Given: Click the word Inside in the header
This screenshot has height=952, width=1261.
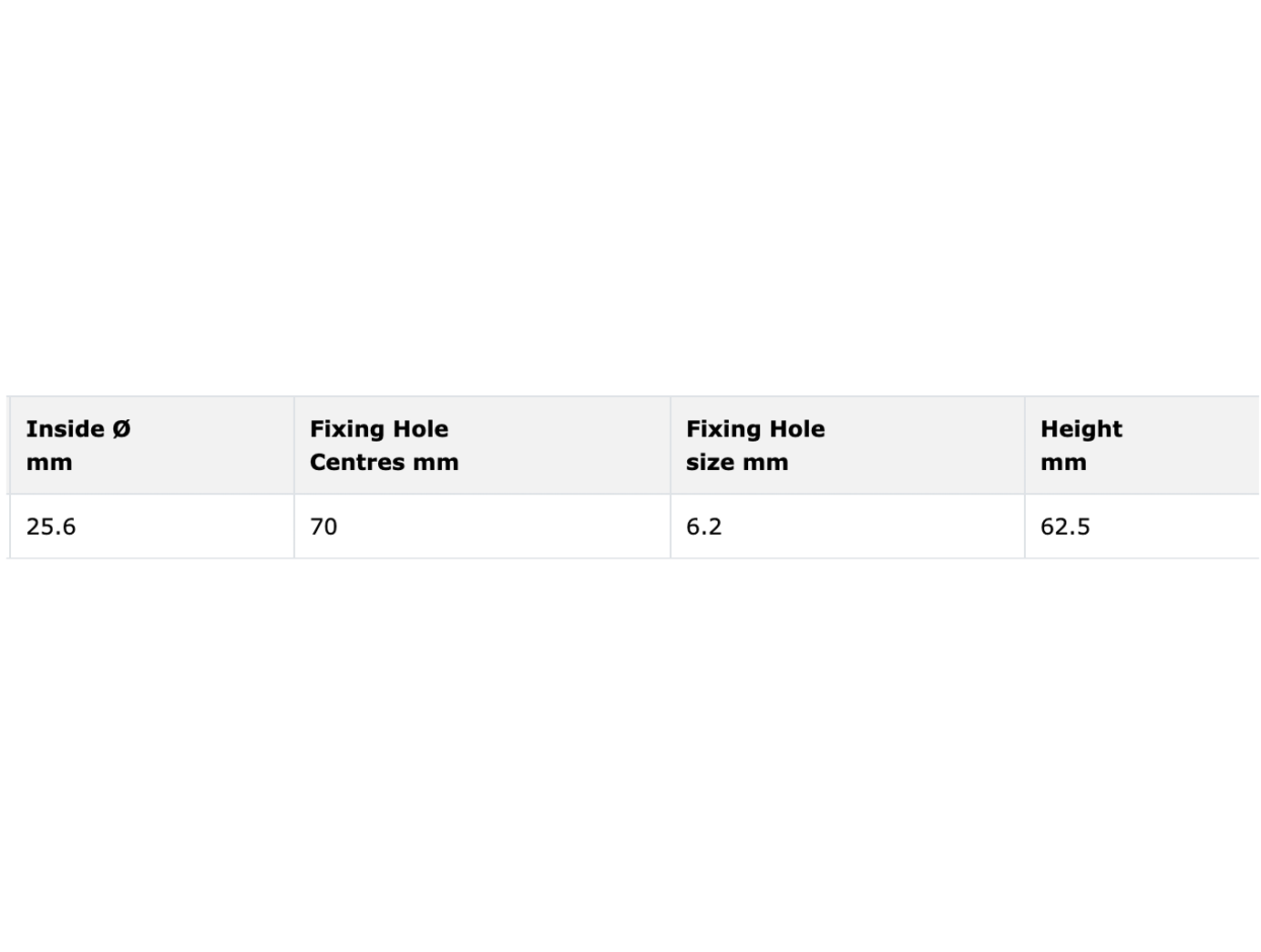Looking at the screenshot, I should pos(65,429).
